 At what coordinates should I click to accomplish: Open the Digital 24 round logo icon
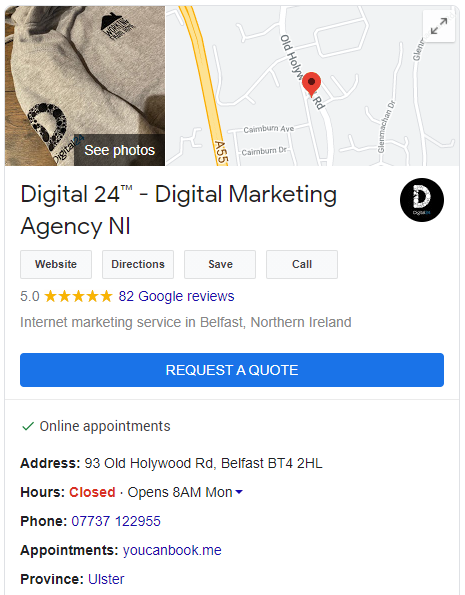coord(422,200)
